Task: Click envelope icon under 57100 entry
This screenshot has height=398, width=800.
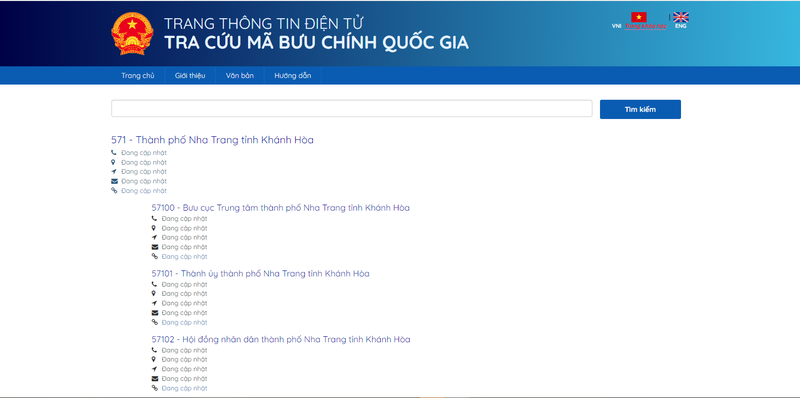Action: [155, 247]
